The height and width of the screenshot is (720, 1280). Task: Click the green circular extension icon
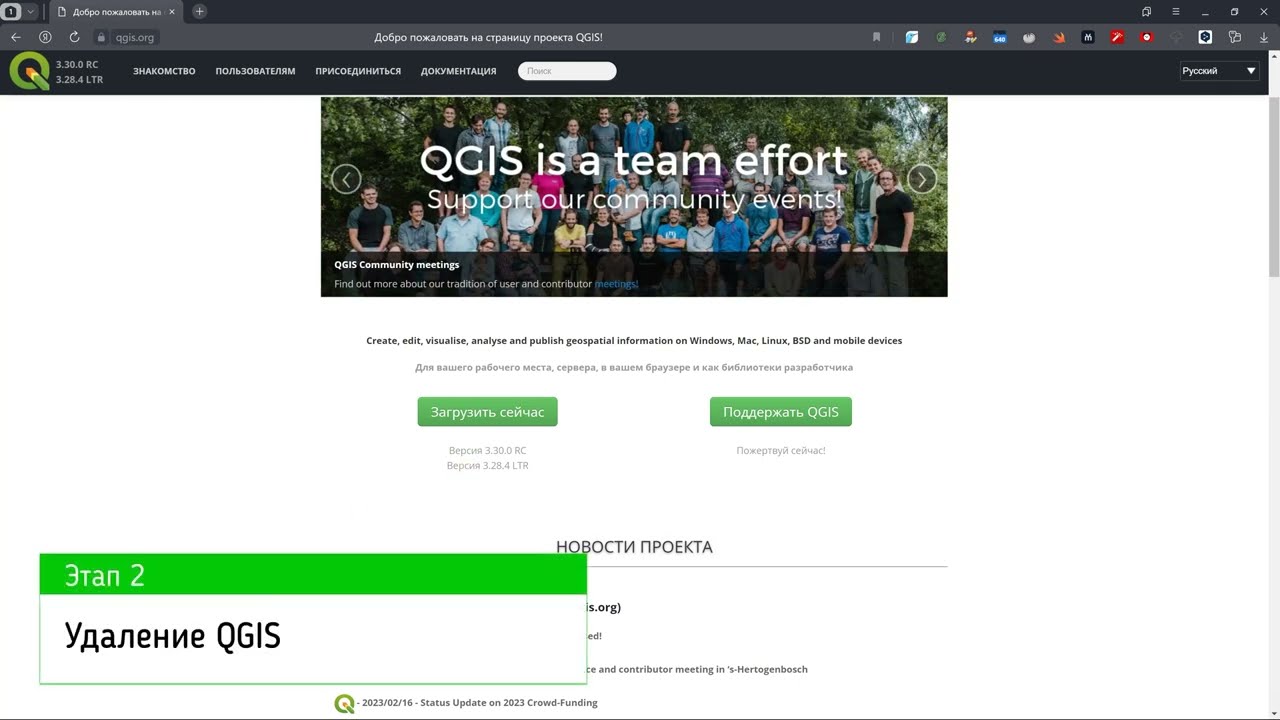[941, 37]
